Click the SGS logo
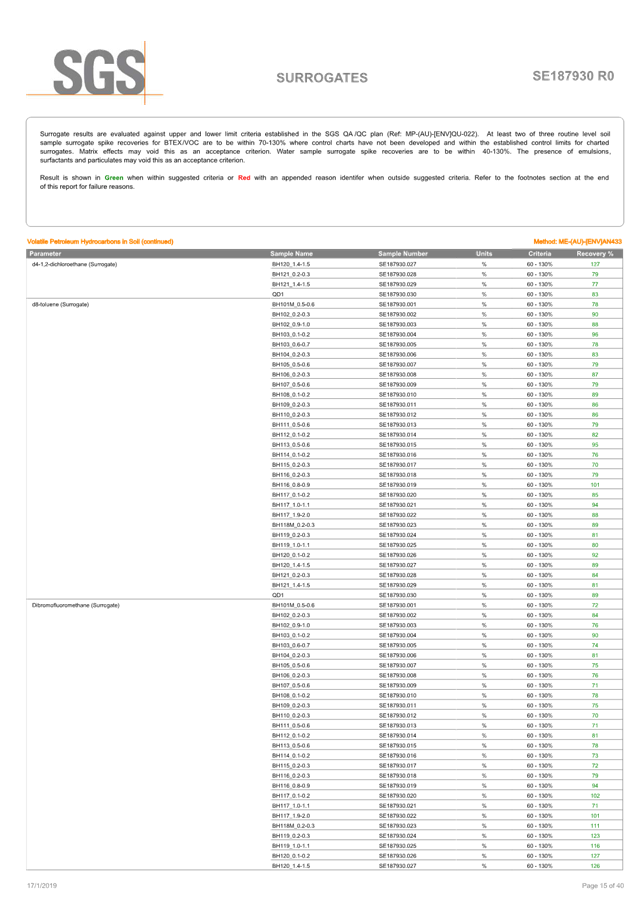This screenshot has width=638, height=903. [x=95, y=73]
